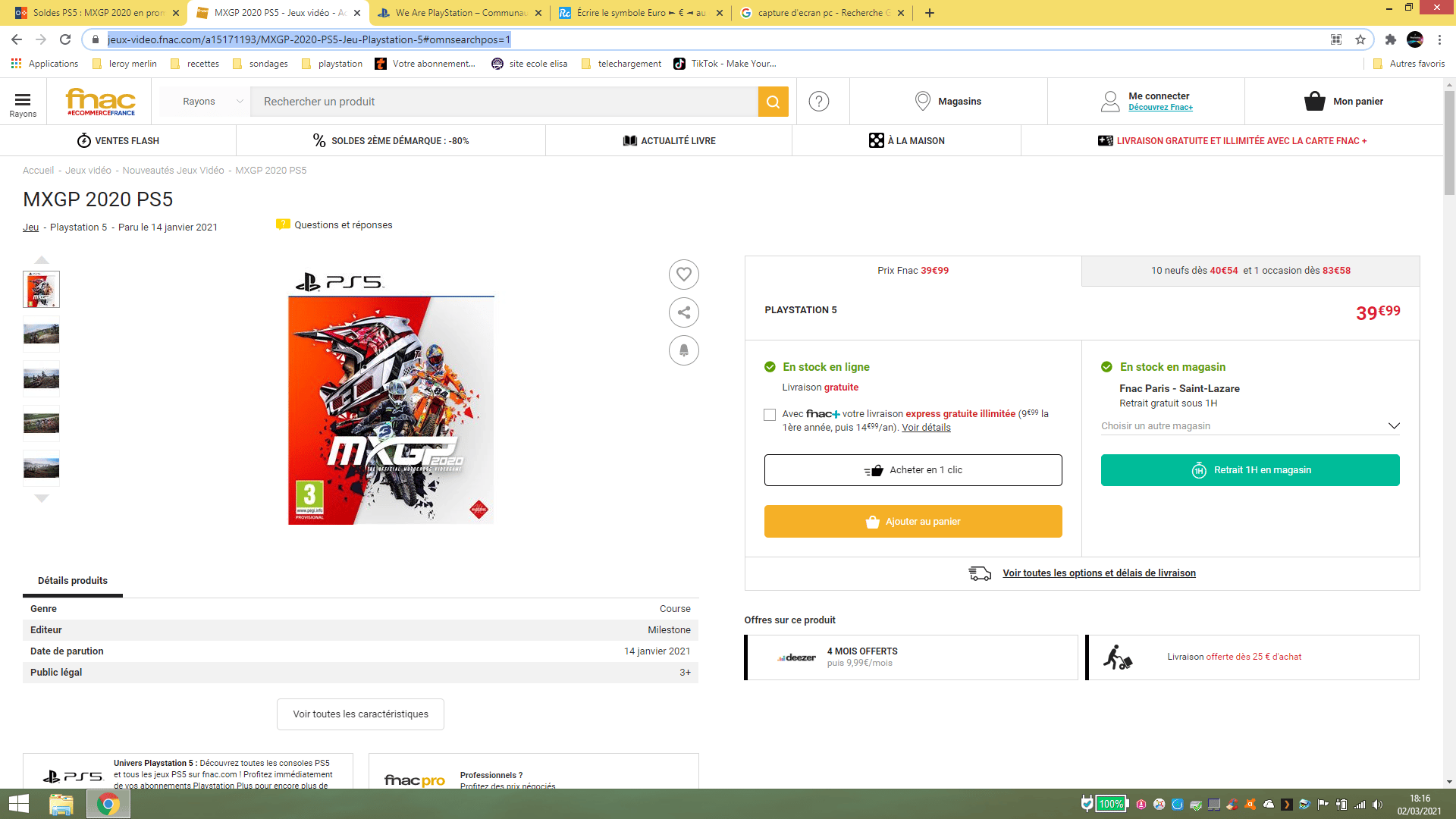Select the first cover art thumbnail
Image resolution: width=1456 pixels, height=819 pixels.
tap(41, 289)
